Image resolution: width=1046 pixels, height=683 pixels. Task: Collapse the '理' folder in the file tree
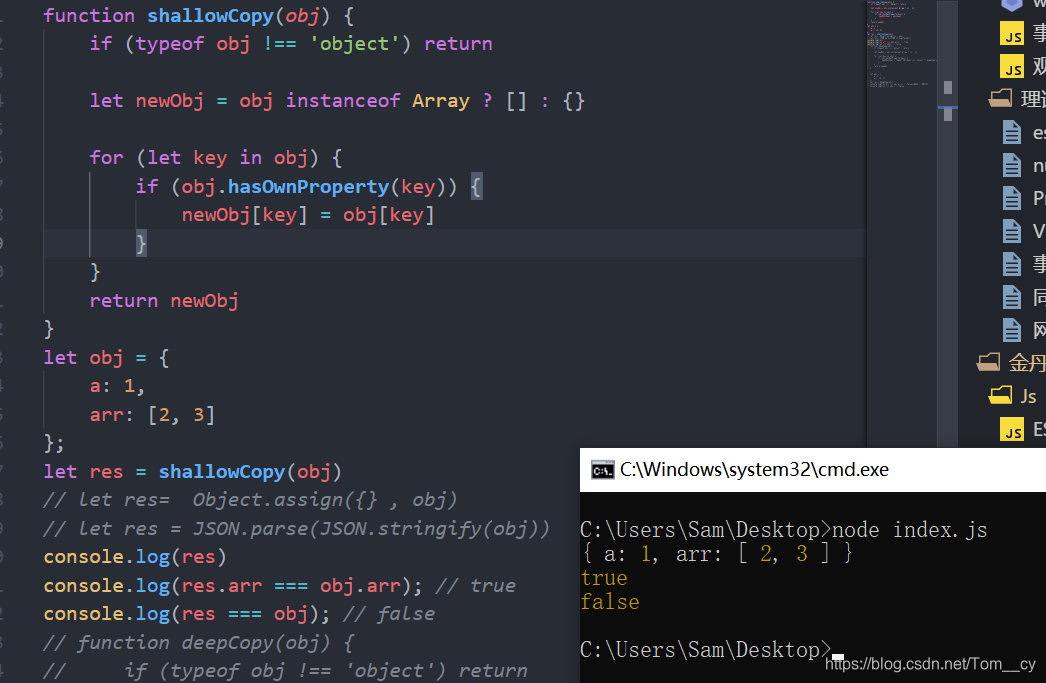click(x=1000, y=99)
